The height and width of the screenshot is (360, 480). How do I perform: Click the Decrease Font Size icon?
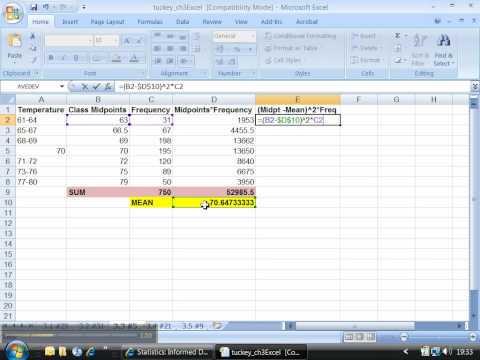pyautogui.click(x=139, y=41)
